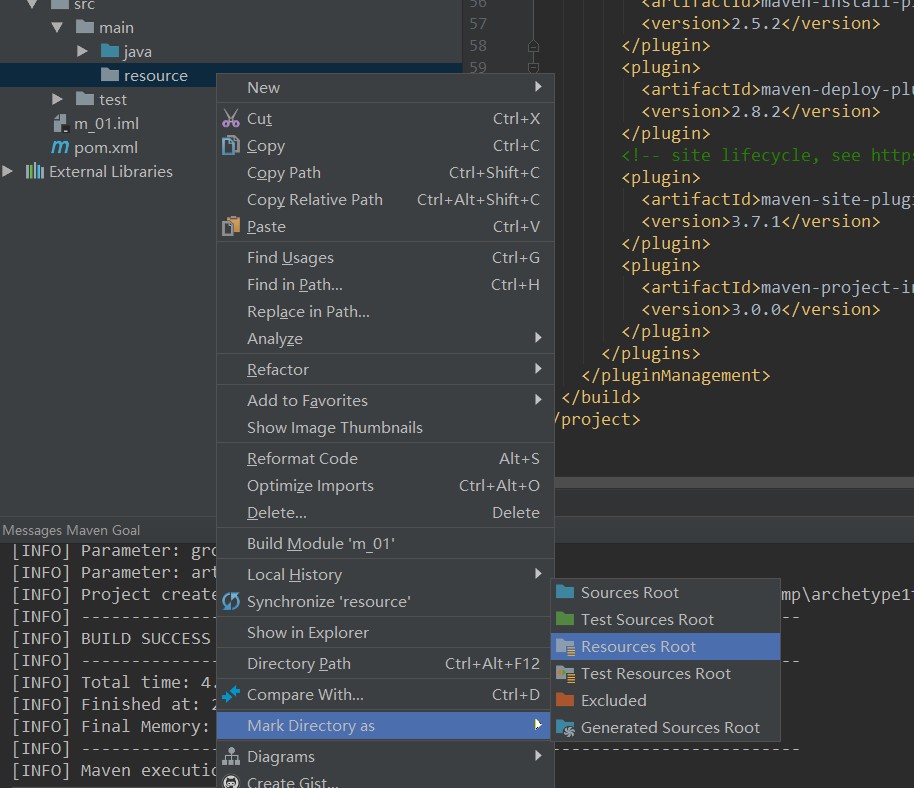Click fold marker beside line 58

coord(533,46)
